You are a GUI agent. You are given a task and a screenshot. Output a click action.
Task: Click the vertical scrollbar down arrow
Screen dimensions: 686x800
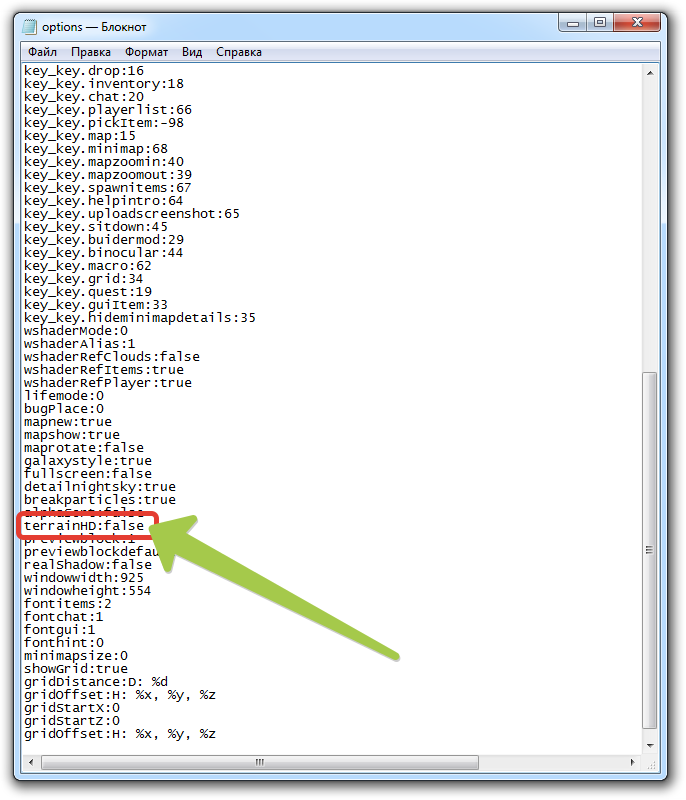tap(650, 744)
